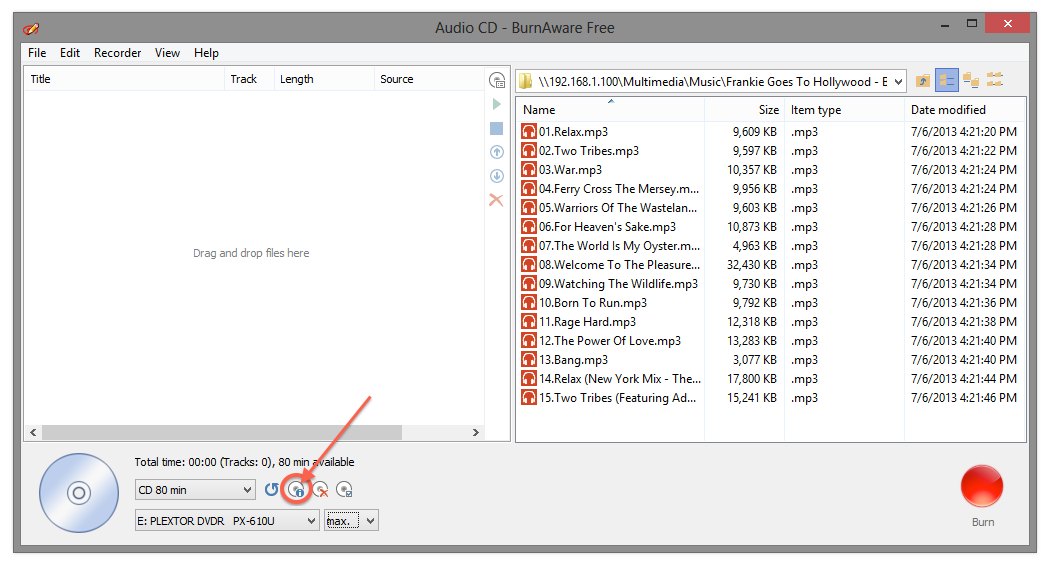1054x572 pixels.
Task: Select file 08.Welcome To The Pleasure
Action: tap(619, 265)
